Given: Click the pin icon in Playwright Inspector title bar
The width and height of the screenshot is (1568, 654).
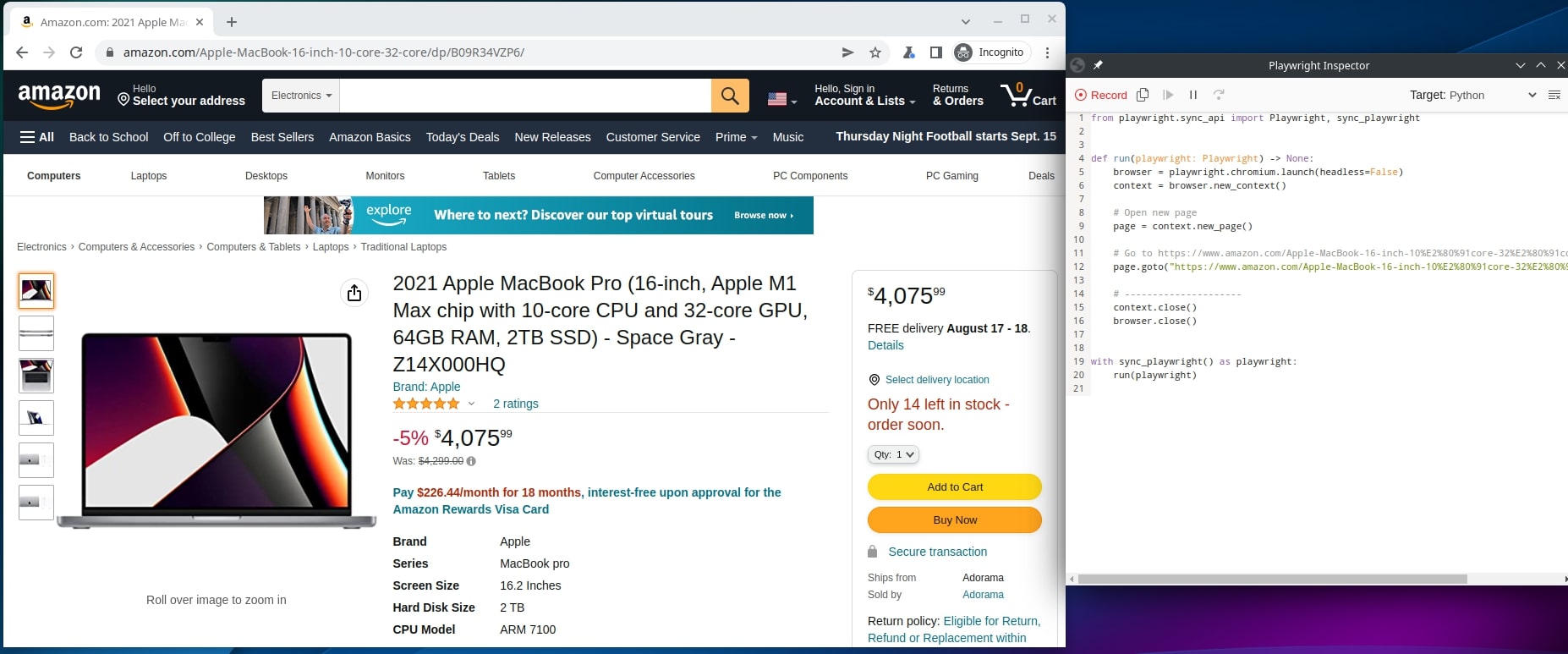Looking at the screenshot, I should click(1098, 65).
